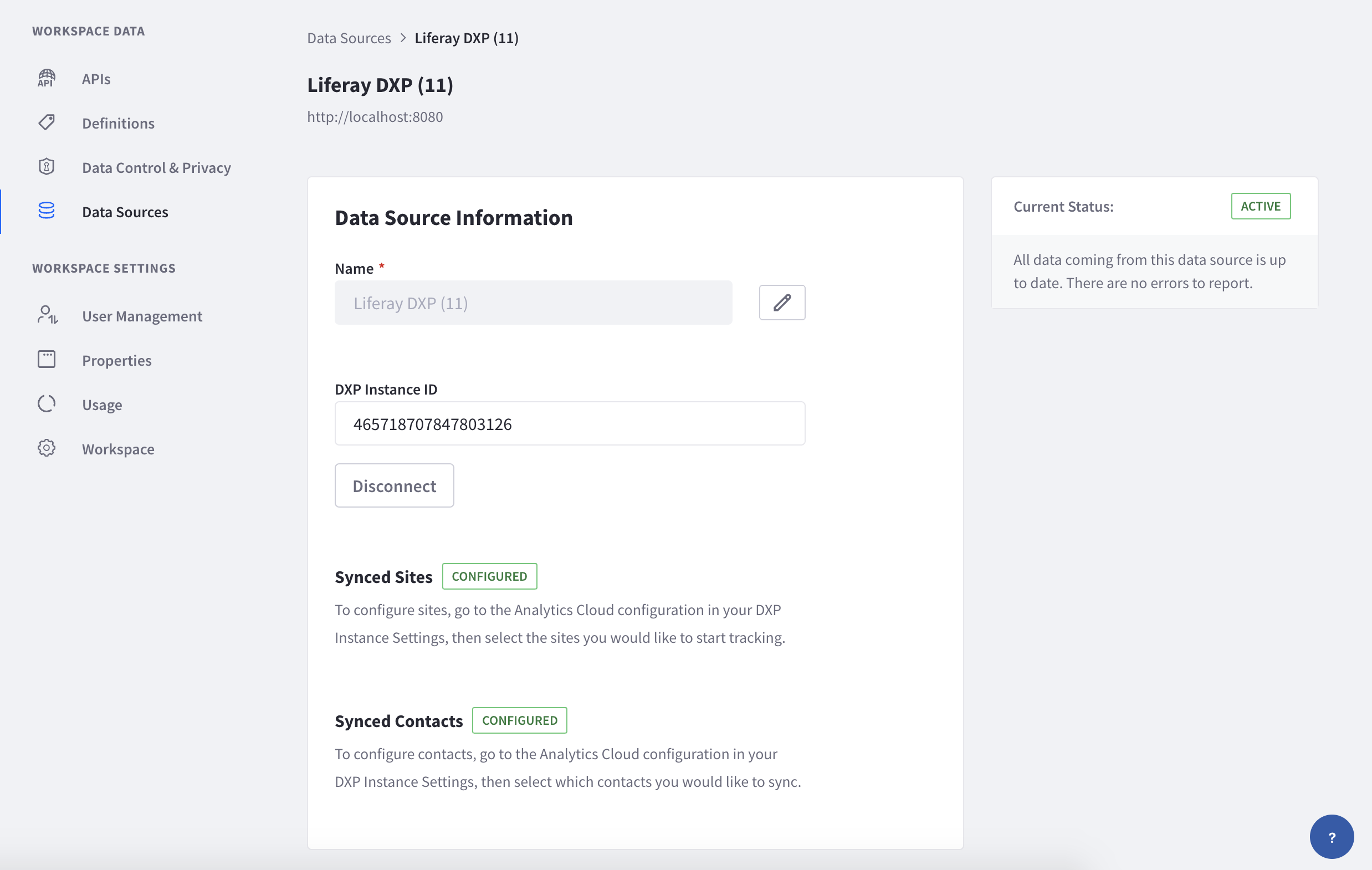
Task: Click the APIs icon in sidebar
Action: click(47, 78)
